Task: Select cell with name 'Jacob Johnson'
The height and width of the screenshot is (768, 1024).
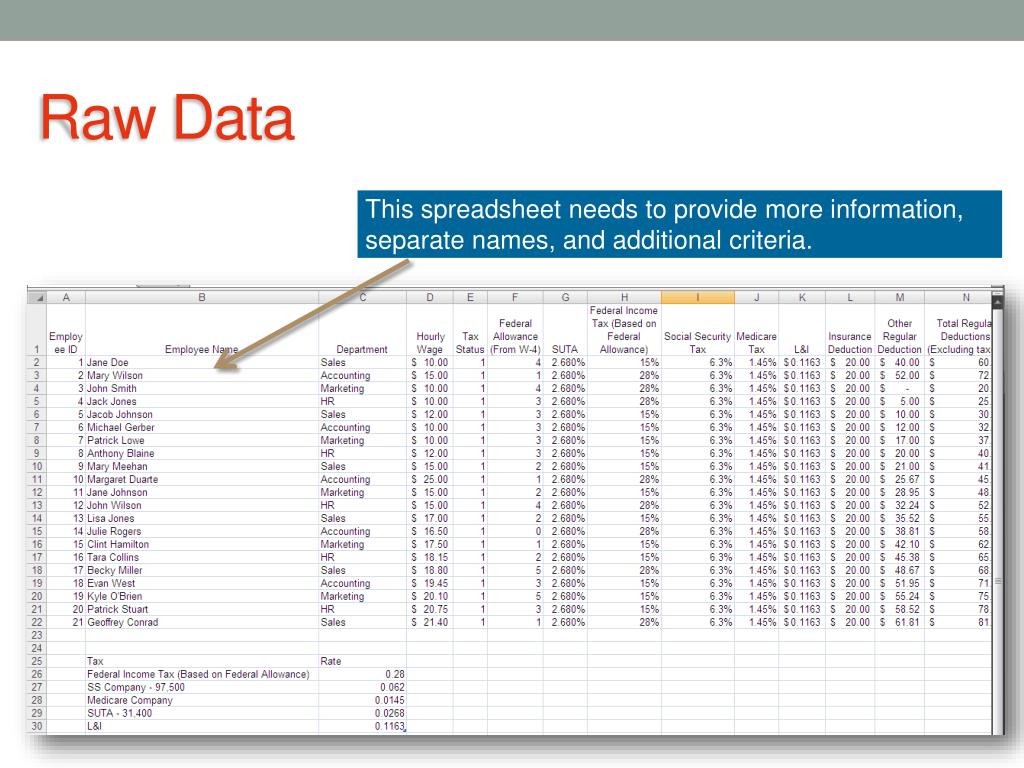Action: [202, 415]
